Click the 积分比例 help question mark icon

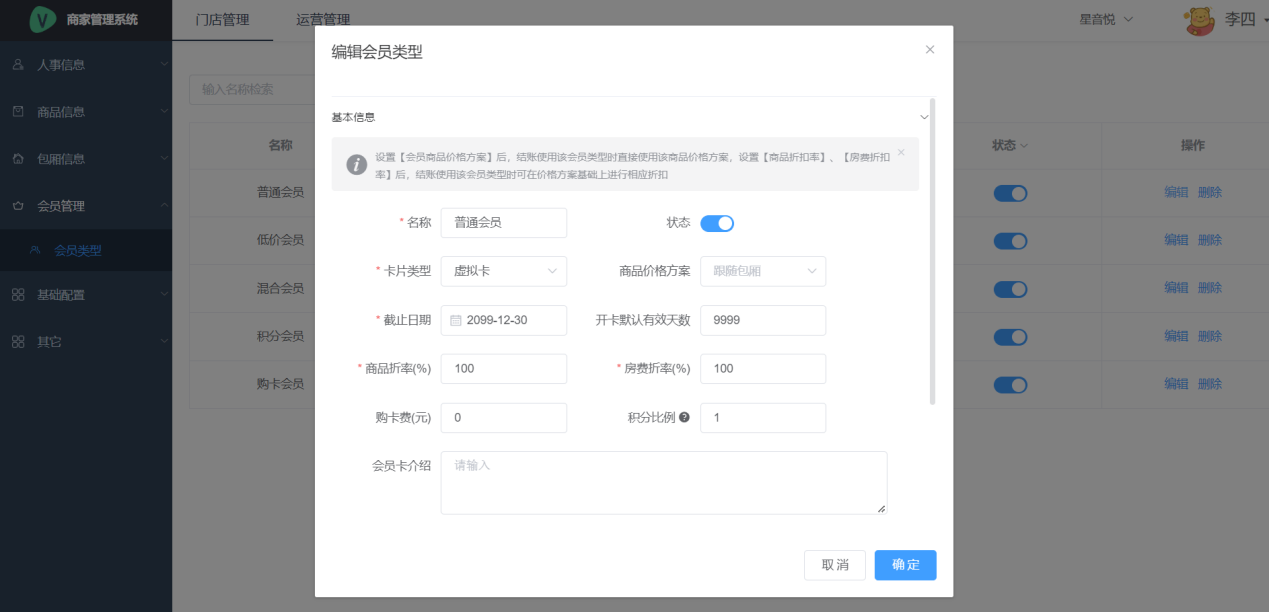(685, 417)
